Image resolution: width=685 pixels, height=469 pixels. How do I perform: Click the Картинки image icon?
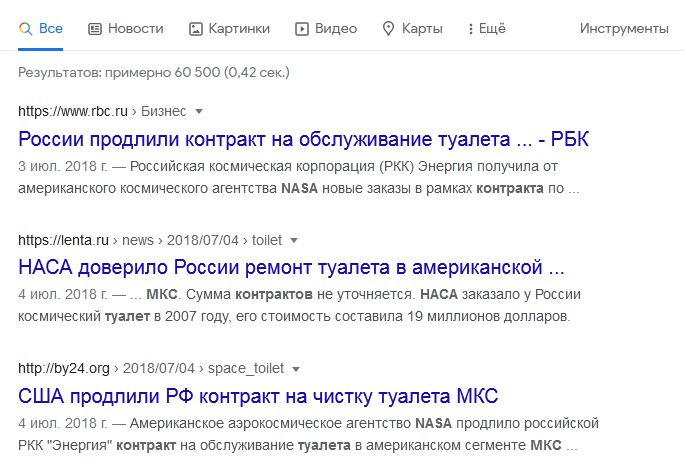click(196, 29)
